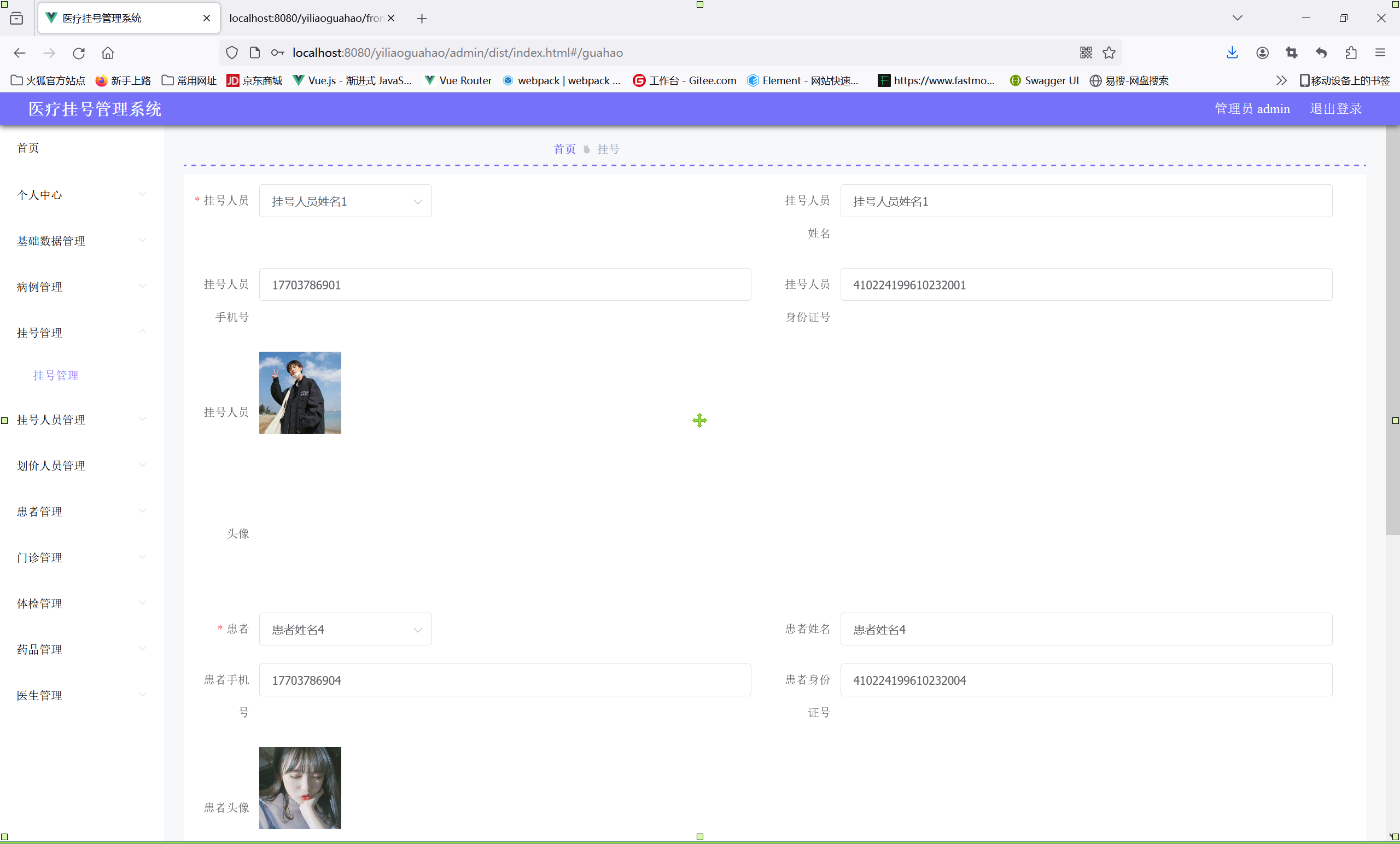Click the 退出登录 logout link
Screen dimensions: 1400x844
click(1335, 109)
